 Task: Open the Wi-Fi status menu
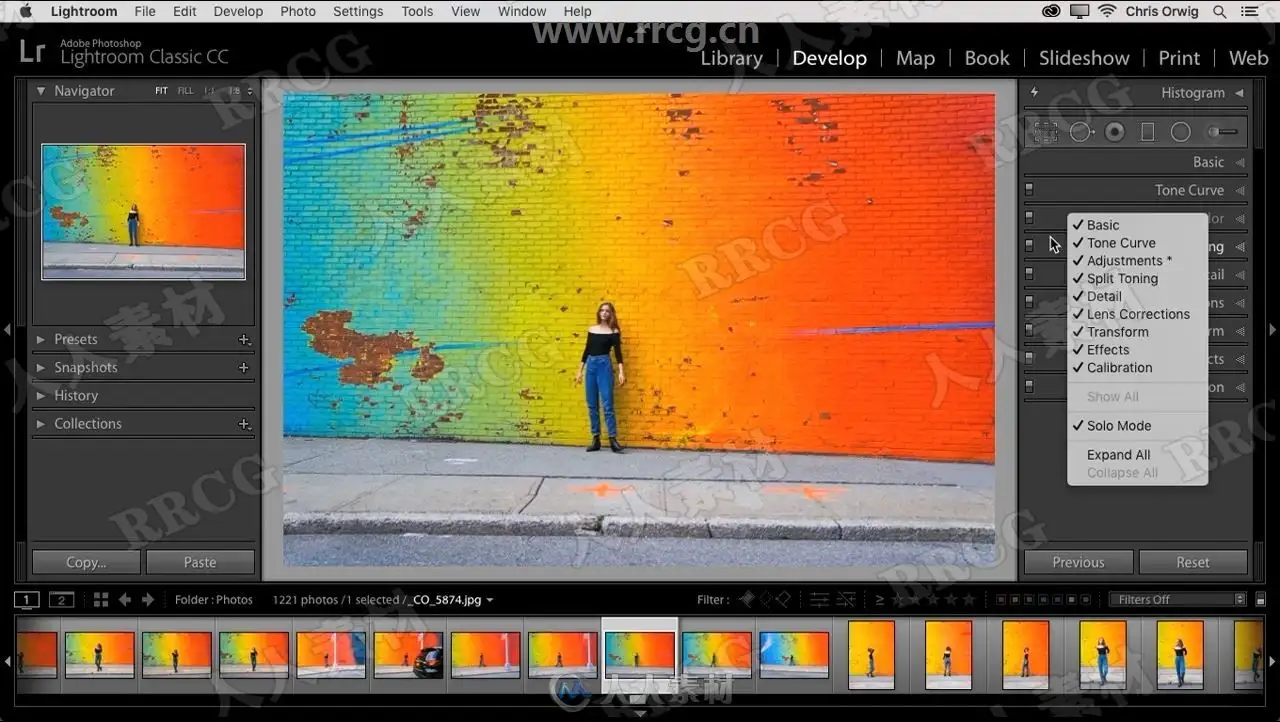[1107, 12]
